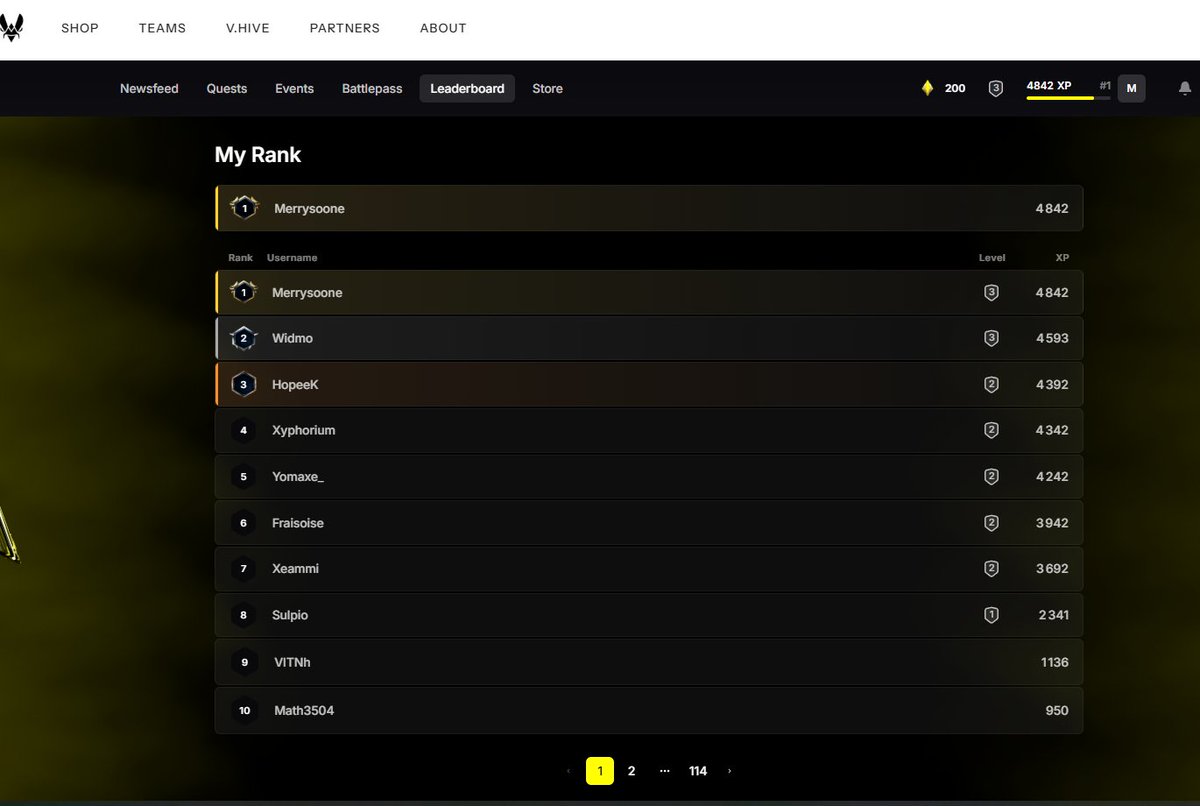The width and height of the screenshot is (1200, 806).
Task: Click Fraisoise's rank 6 circle
Action: tap(243, 523)
